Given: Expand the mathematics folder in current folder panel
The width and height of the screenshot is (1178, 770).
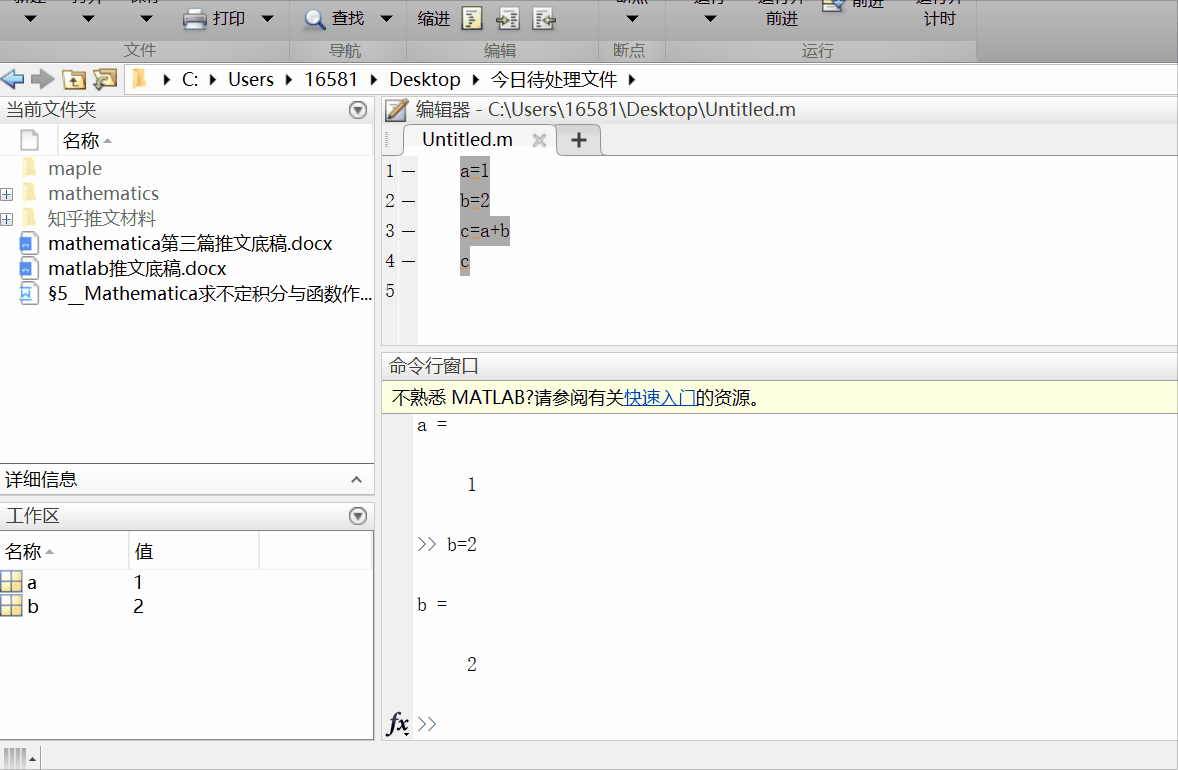Looking at the screenshot, I should pos(8,193).
